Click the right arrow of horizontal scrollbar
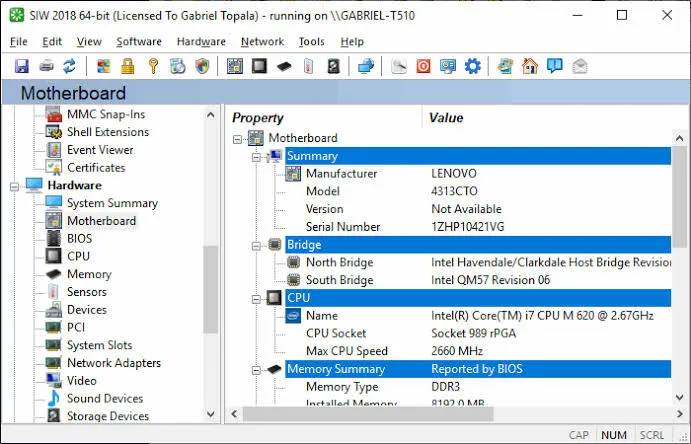691x444 pixels. (x=680, y=414)
